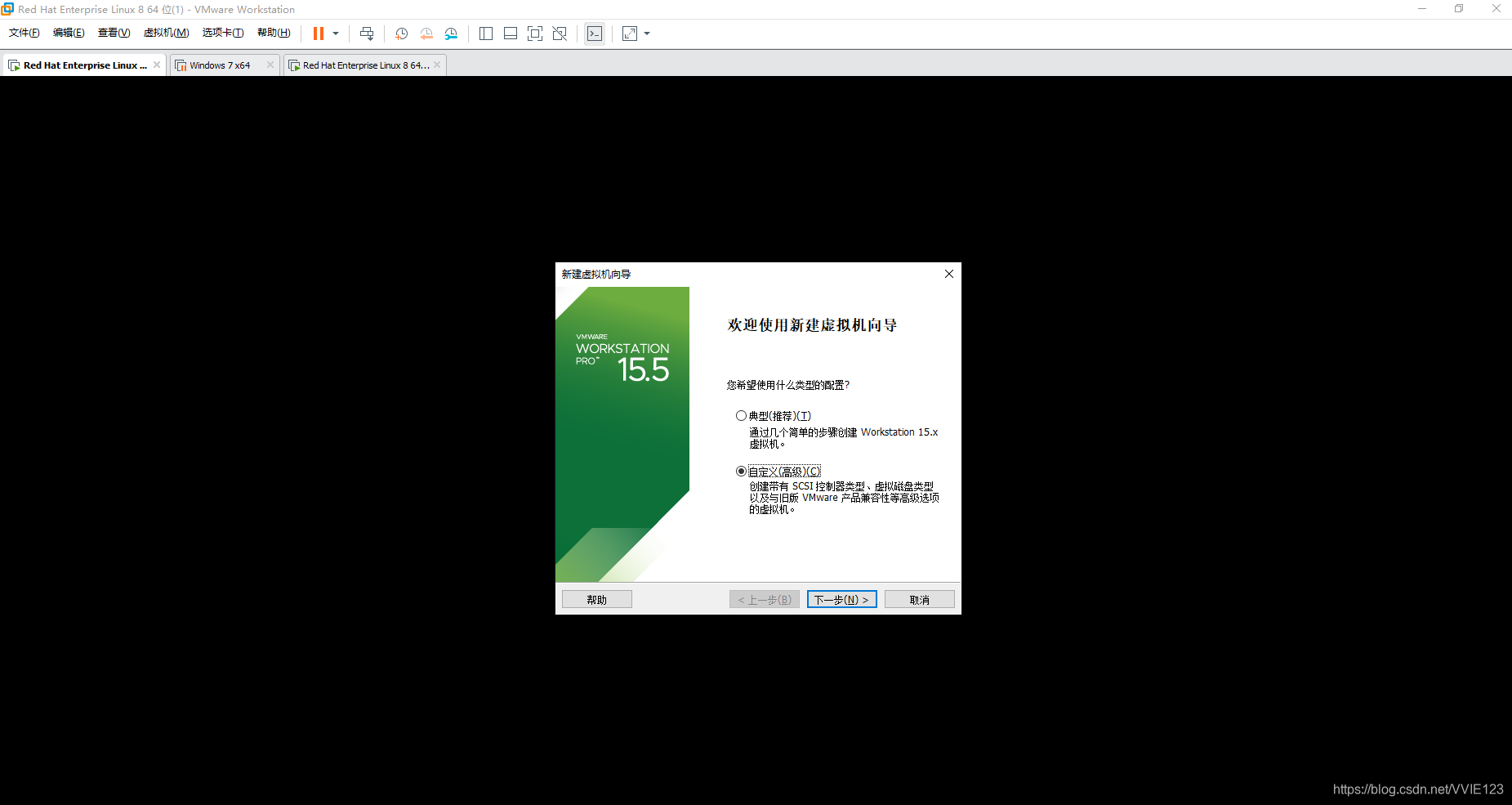The height and width of the screenshot is (805, 1512).
Task: Click the full screen mode icon
Action: click(x=535, y=34)
